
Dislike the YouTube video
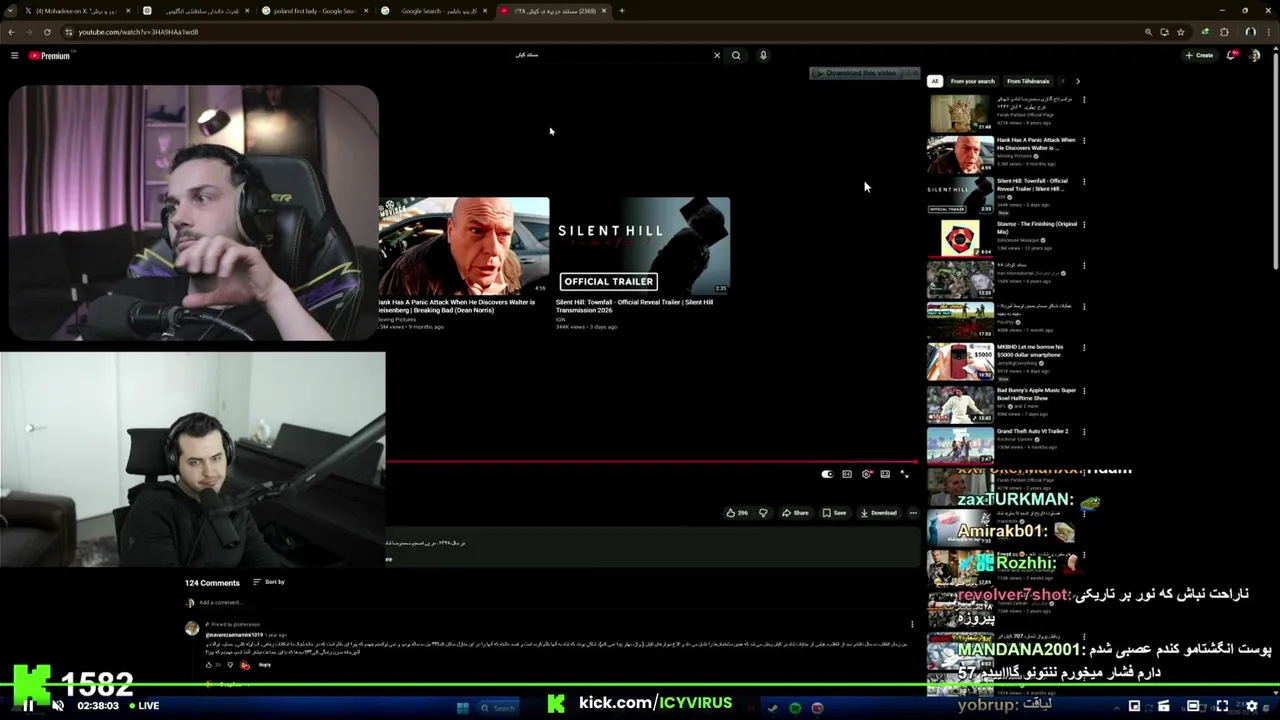pyautogui.click(x=763, y=513)
